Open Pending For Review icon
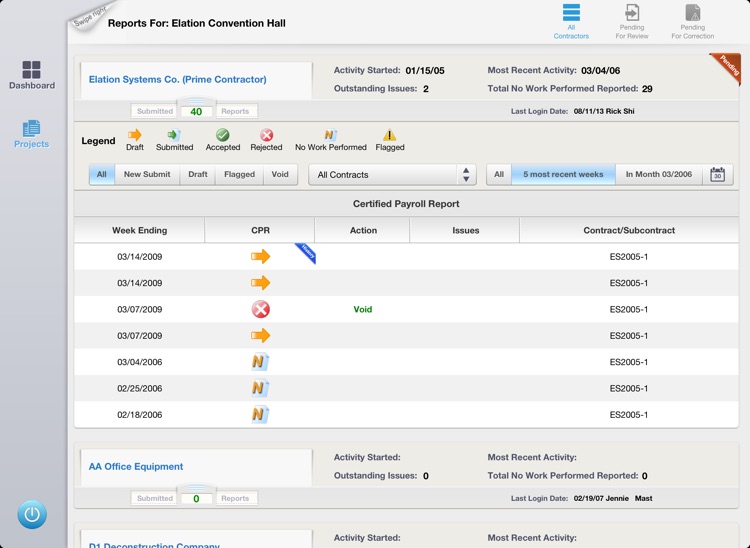 coord(632,22)
